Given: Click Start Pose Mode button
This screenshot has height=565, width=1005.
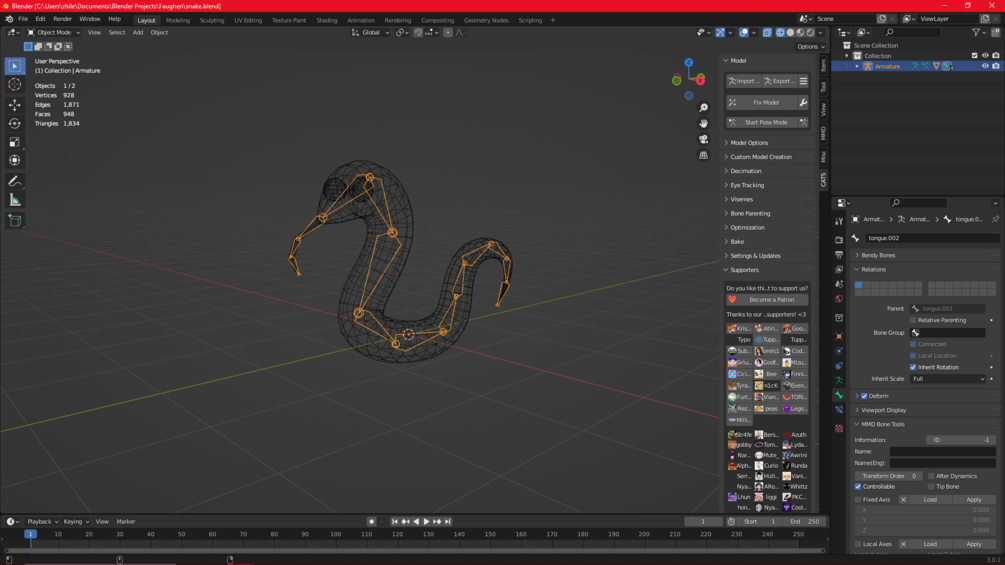Looking at the screenshot, I should coord(762,122).
